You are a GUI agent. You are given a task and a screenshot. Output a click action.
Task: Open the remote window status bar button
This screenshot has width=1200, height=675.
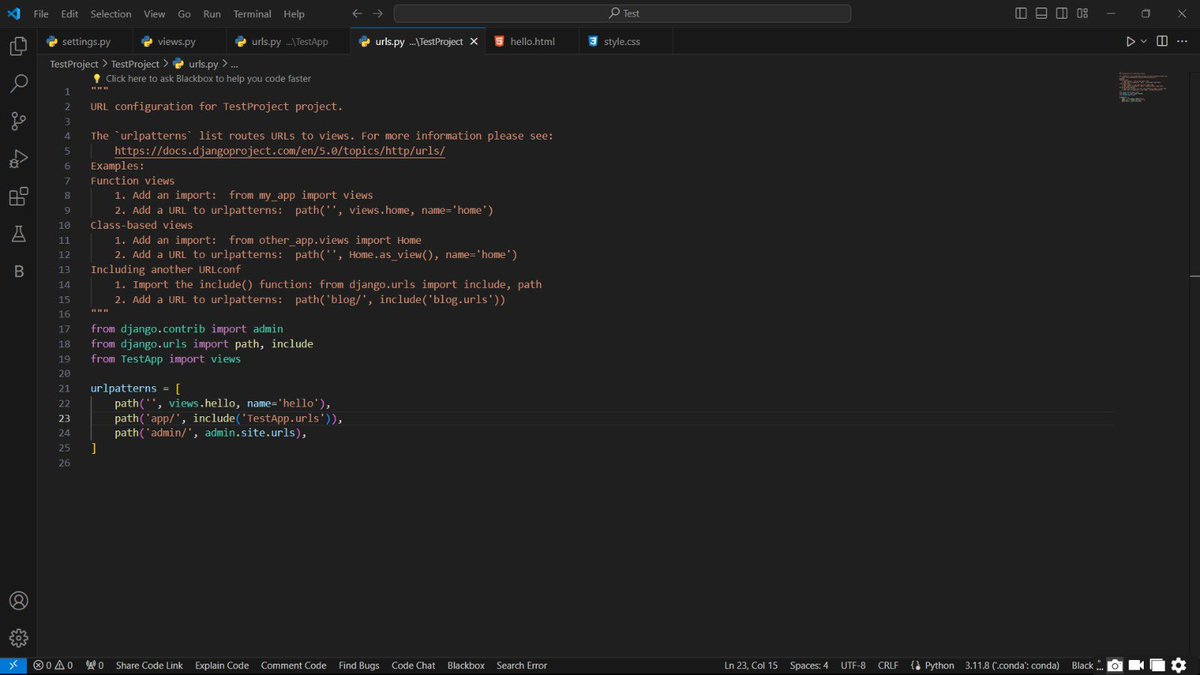point(13,665)
